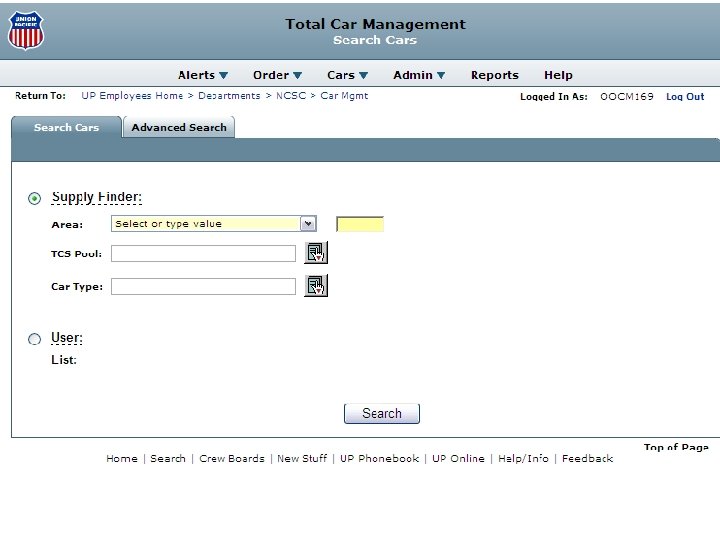
Task: Go to NCSC breadcrumb link
Action: tap(291, 96)
